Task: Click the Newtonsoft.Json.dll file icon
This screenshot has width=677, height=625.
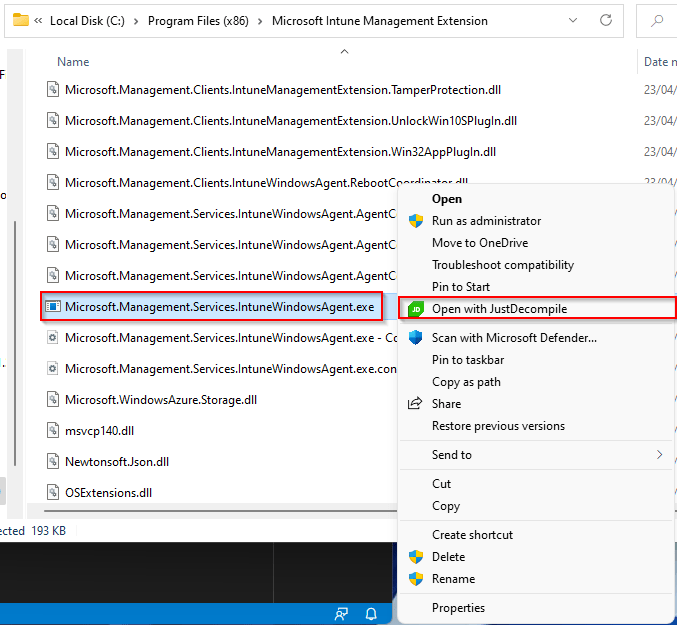Action: click(x=54, y=462)
